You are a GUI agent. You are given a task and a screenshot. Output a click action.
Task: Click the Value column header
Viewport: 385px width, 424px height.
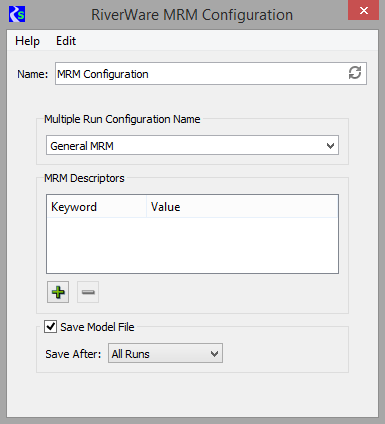click(x=242, y=207)
